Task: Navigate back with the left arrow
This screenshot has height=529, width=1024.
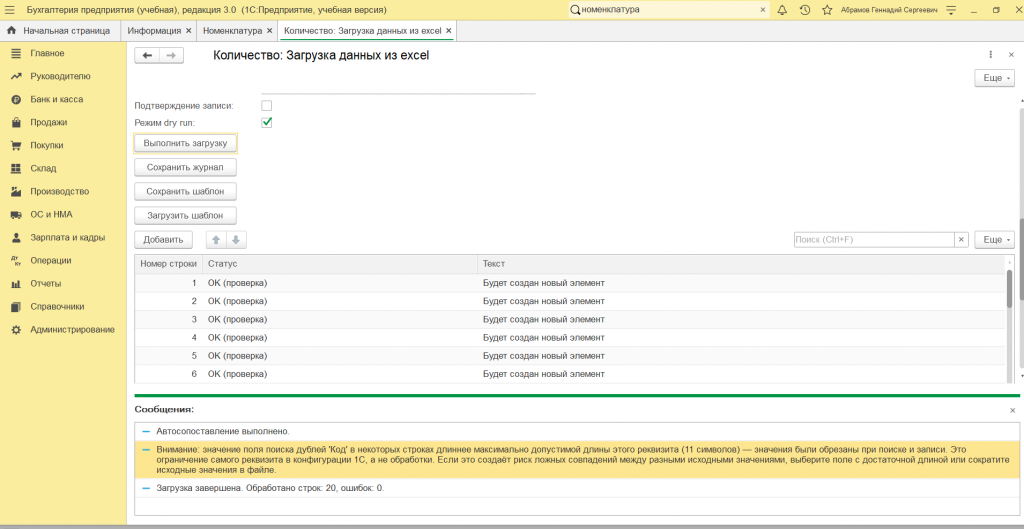Action: (x=147, y=56)
